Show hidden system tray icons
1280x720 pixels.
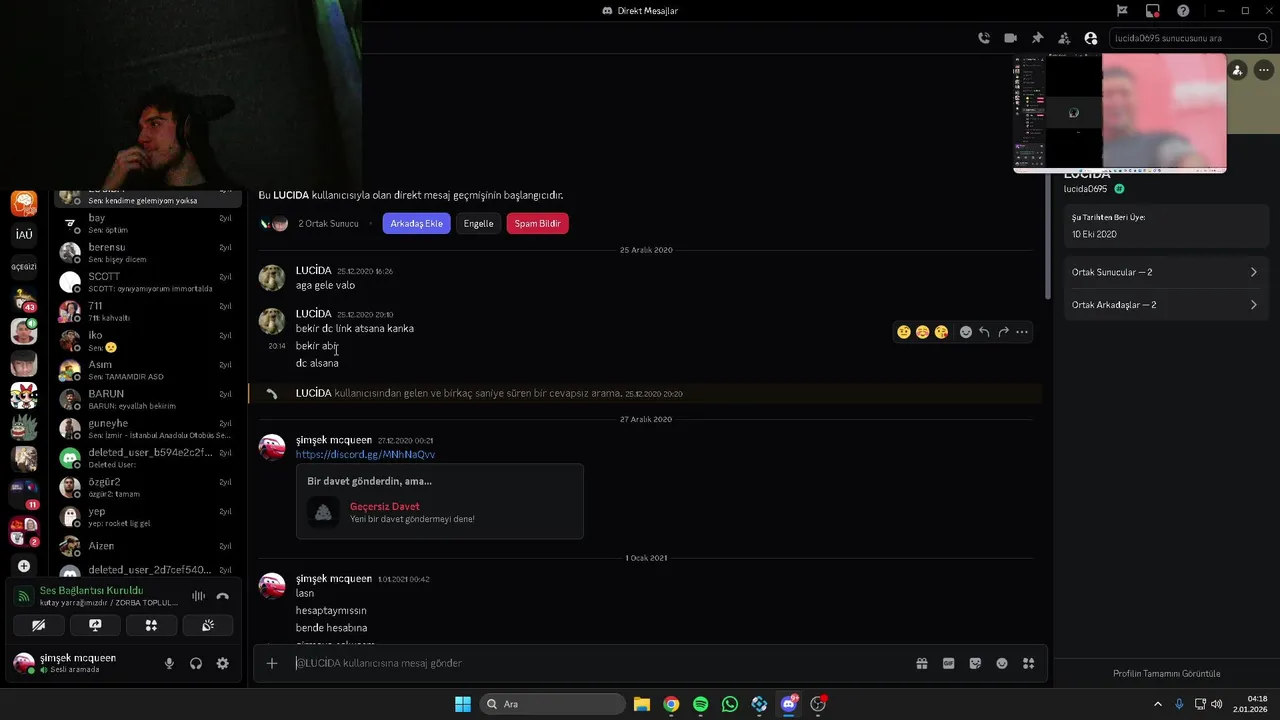[1158, 704]
